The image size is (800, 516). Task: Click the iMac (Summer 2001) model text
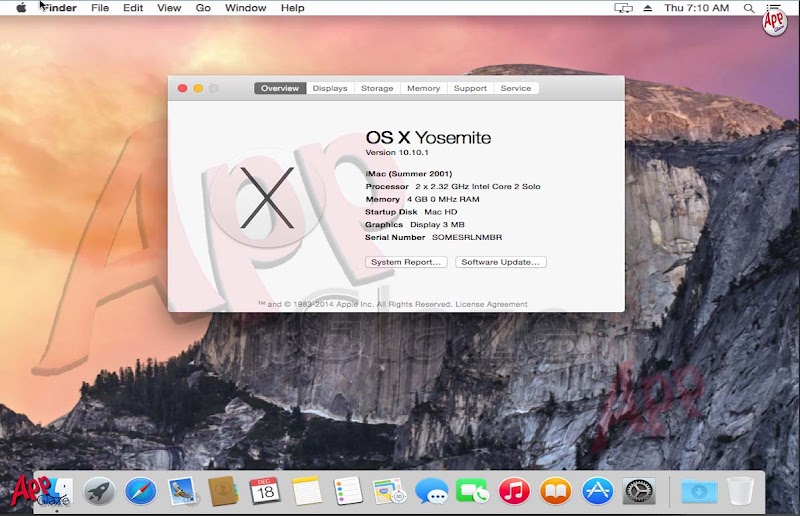409,174
